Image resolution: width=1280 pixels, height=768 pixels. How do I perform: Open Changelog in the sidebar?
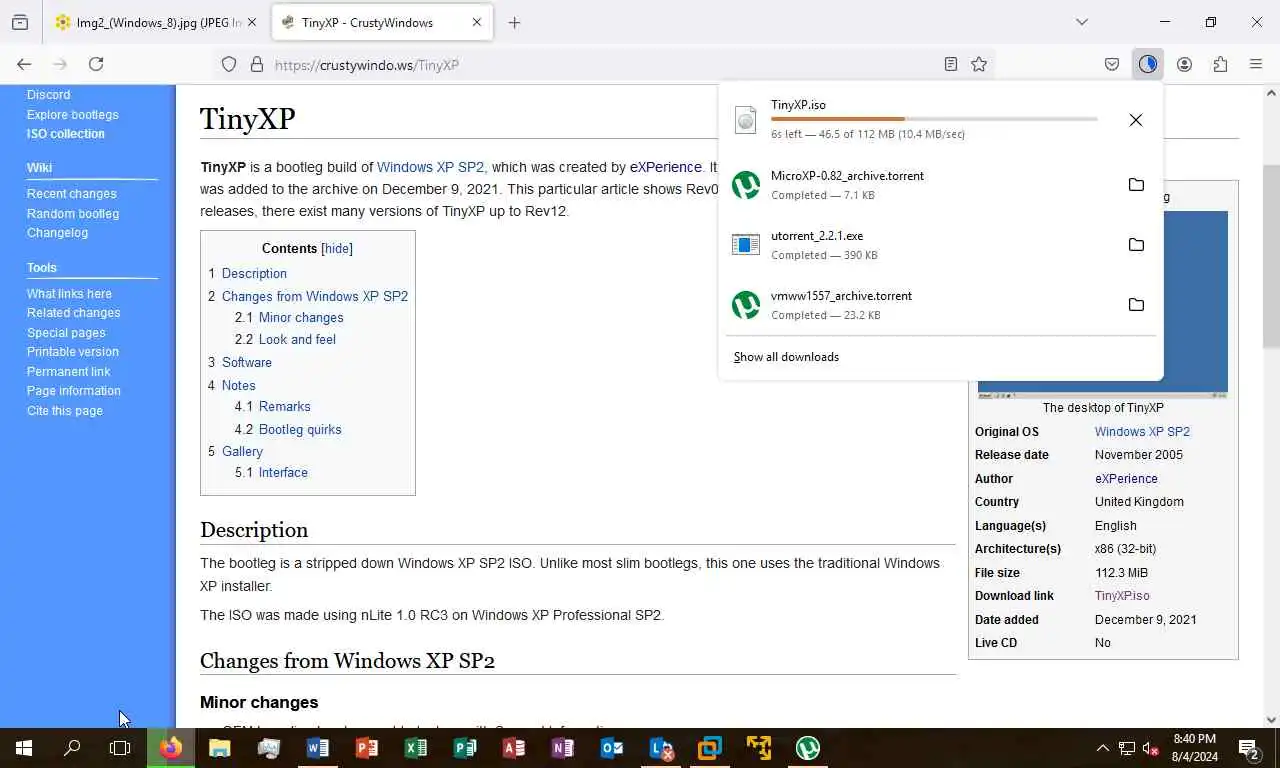click(x=57, y=233)
